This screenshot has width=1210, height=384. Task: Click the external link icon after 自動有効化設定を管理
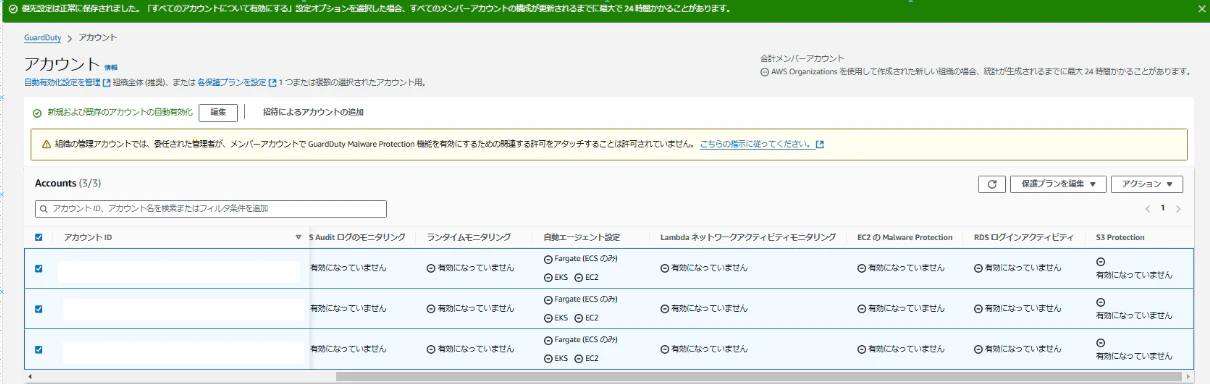(x=106, y=82)
